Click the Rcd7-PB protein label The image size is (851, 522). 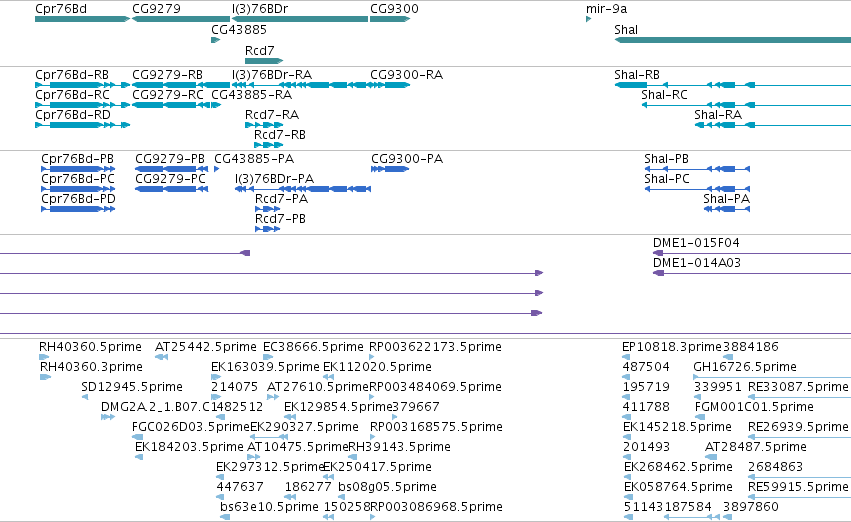click(x=281, y=219)
